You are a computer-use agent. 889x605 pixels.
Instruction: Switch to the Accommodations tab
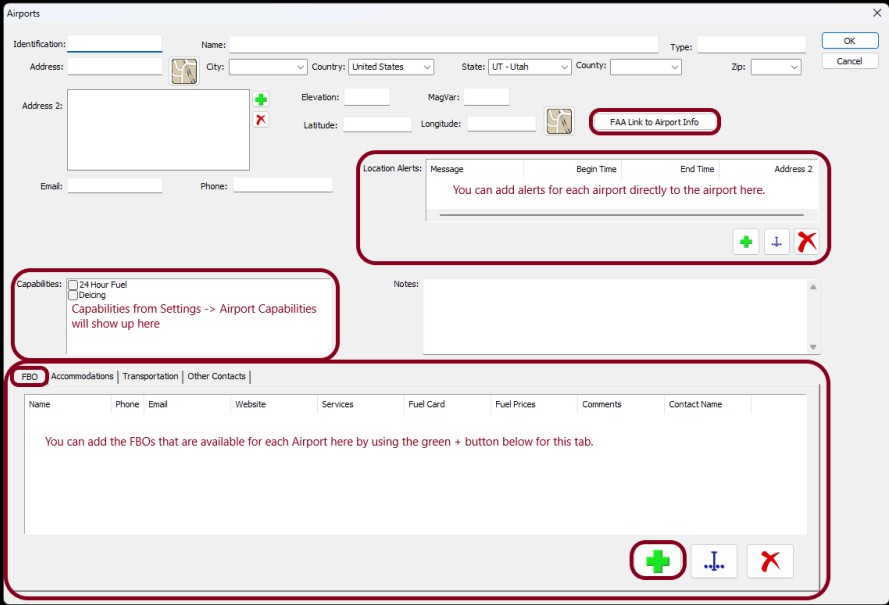click(x=82, y=376)
